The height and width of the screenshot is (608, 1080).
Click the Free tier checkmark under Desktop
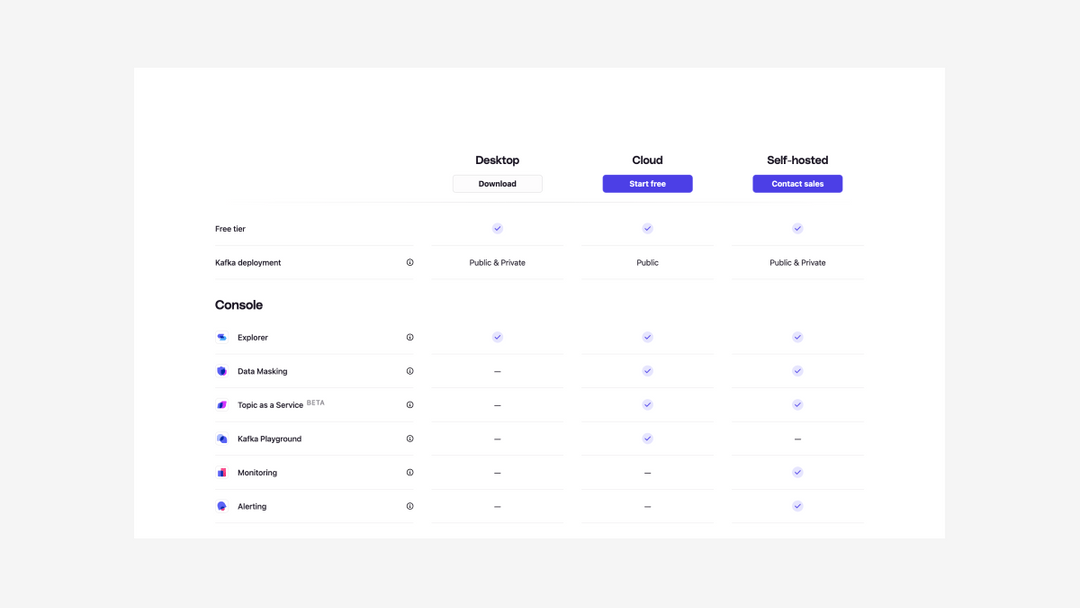(x=497, y=228)
